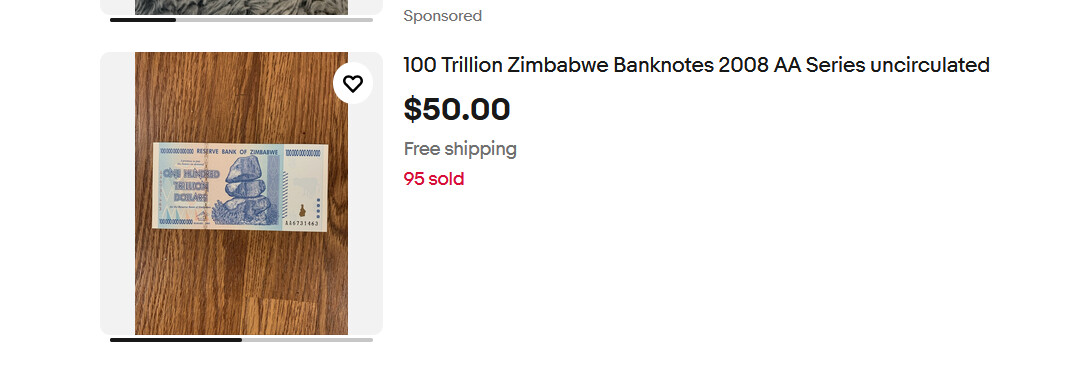Click the light gray margin left of the banknote photo
The width and height of the screenshot is (1084, 368).
point(118,193)
